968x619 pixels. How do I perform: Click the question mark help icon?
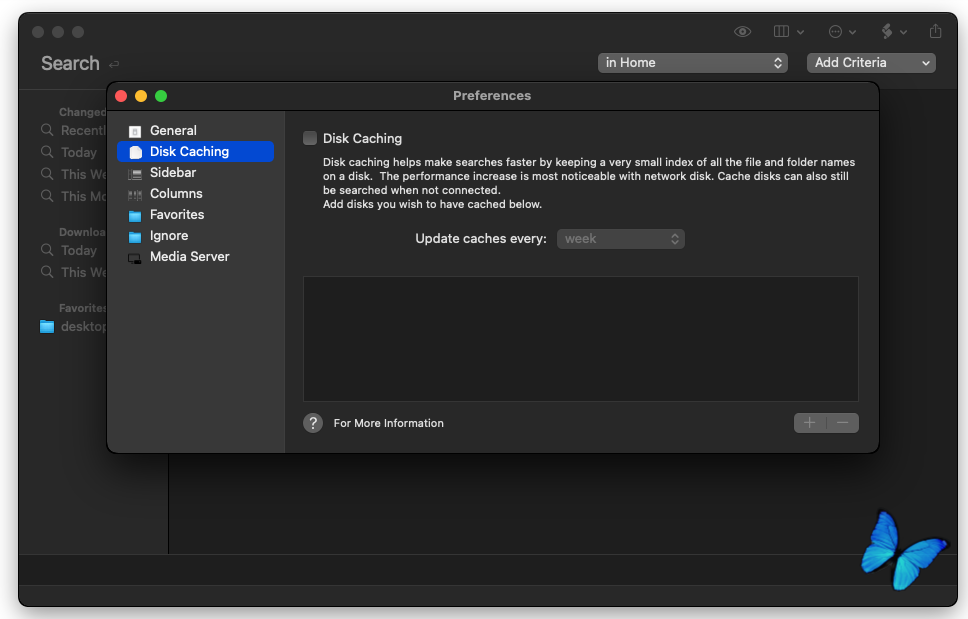313,423
